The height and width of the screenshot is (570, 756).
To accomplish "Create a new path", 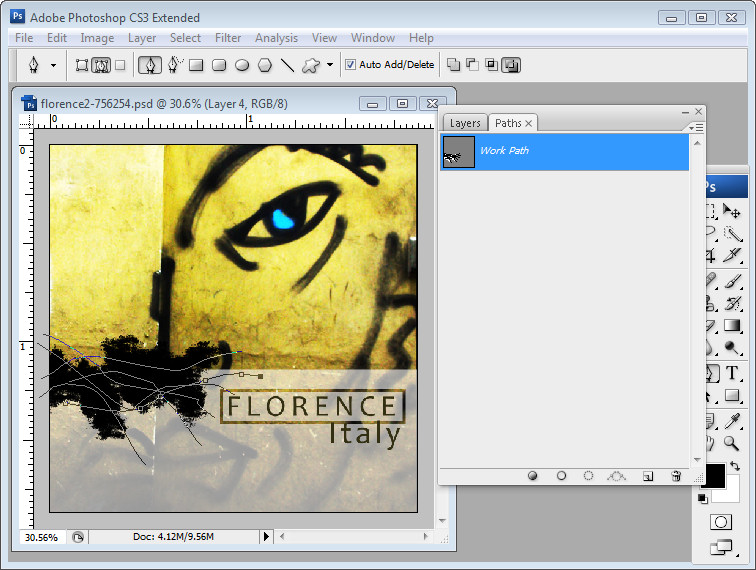I will point(648,476).
